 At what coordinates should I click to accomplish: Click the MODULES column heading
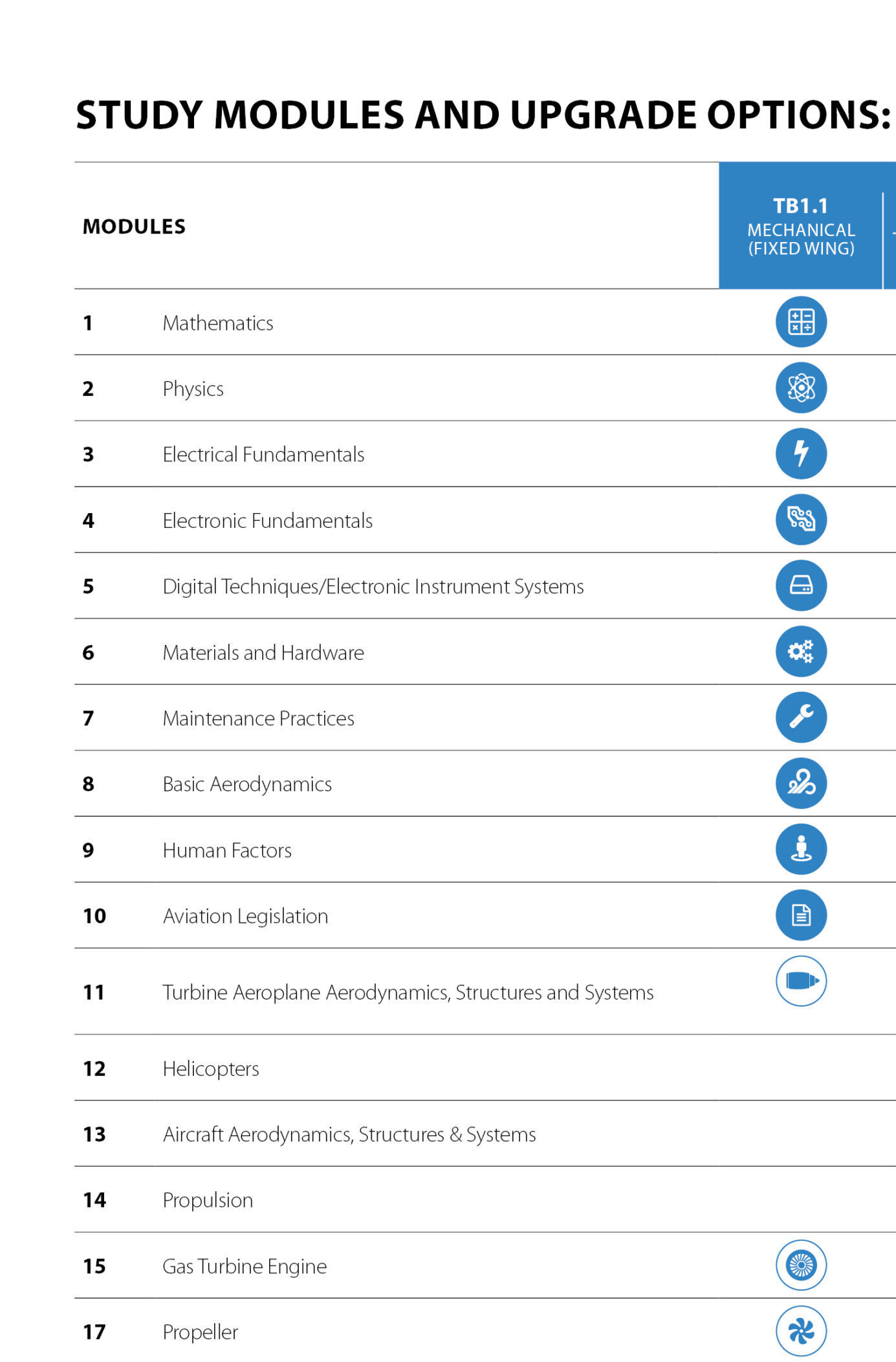pyautogui.click(x=134, y=226)
